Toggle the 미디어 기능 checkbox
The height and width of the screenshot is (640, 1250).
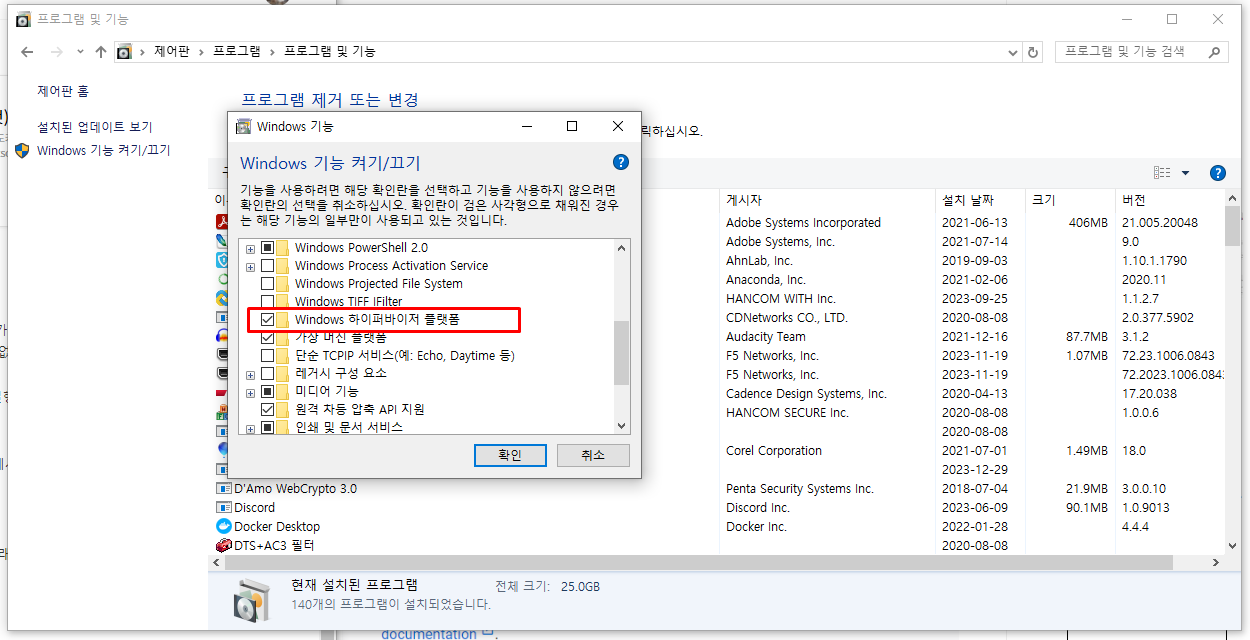pos(267,392)
